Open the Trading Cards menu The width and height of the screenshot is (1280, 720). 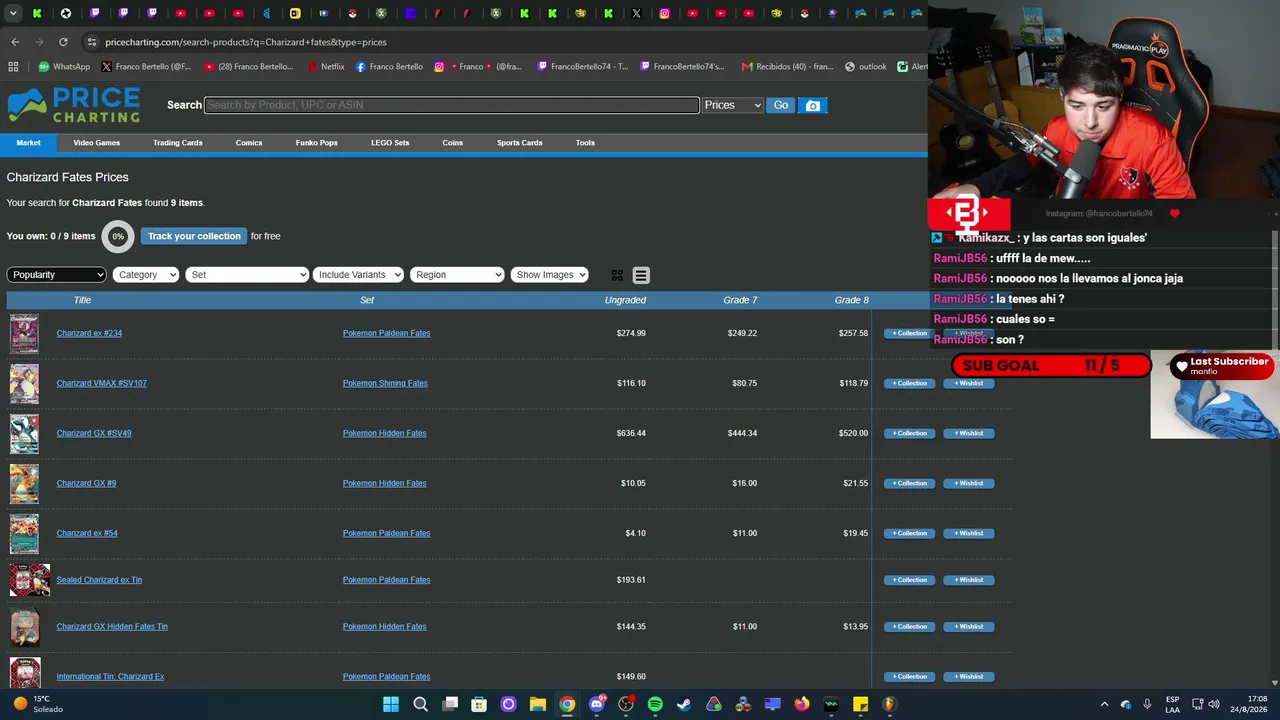click(178, 143)
